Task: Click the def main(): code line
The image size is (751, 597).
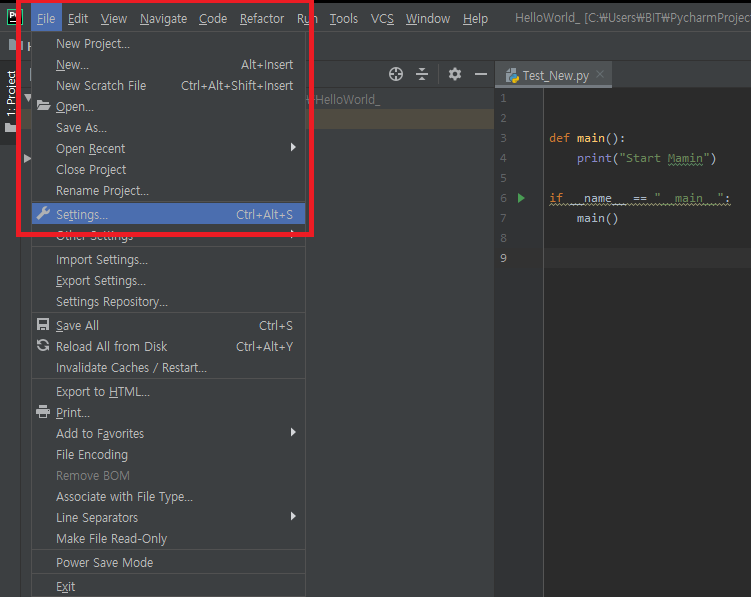Action: [587, 138]
